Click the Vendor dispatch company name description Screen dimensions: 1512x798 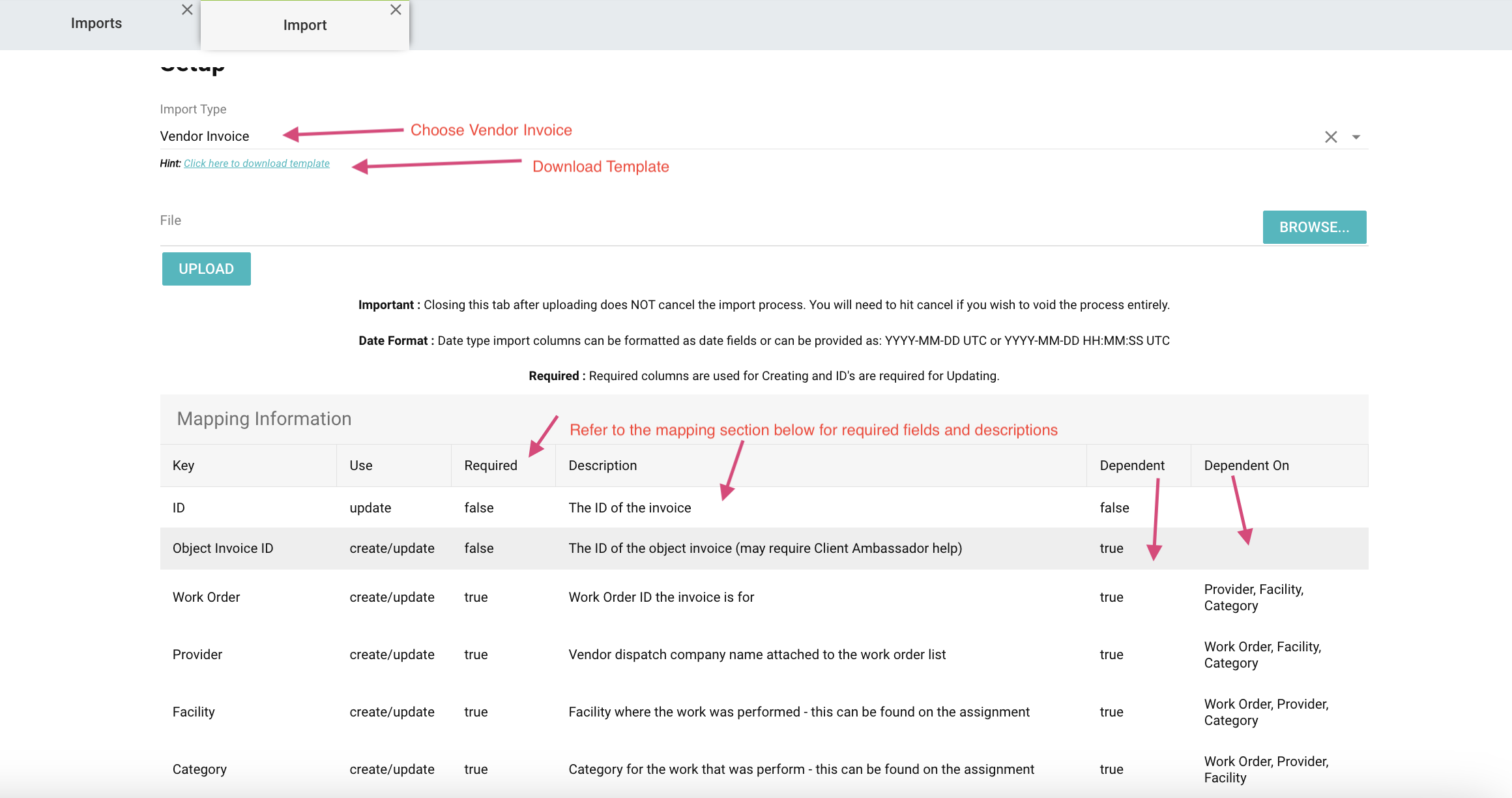757,655
